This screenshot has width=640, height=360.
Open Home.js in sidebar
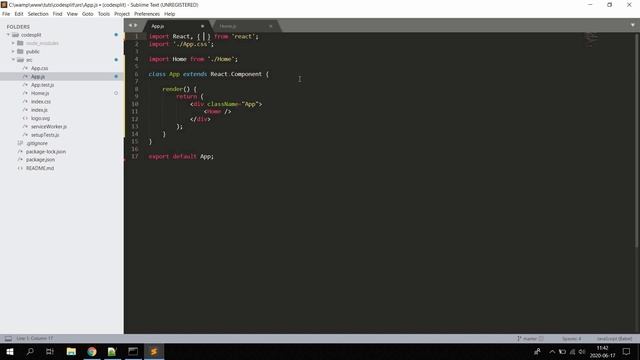click(x=40, y=93)
